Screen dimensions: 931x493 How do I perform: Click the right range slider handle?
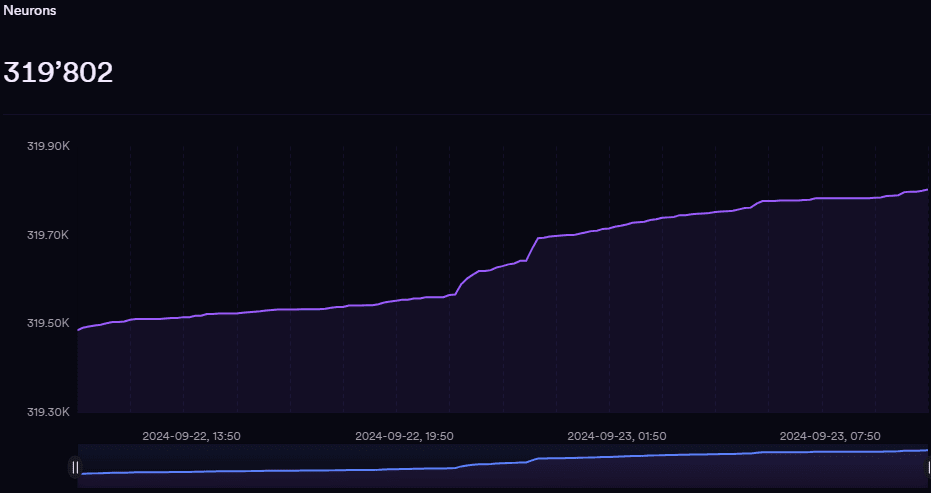tap(928, 467)
